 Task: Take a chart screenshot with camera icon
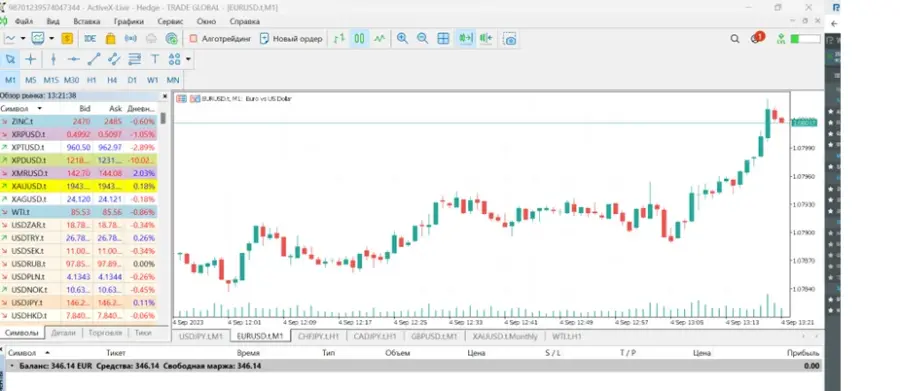point(510,39)
